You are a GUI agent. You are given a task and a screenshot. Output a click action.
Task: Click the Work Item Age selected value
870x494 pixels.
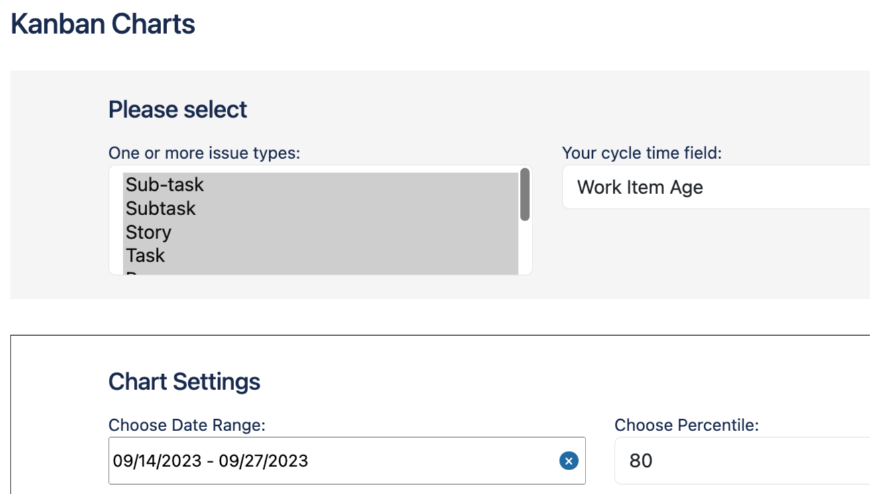click(640, 187)
